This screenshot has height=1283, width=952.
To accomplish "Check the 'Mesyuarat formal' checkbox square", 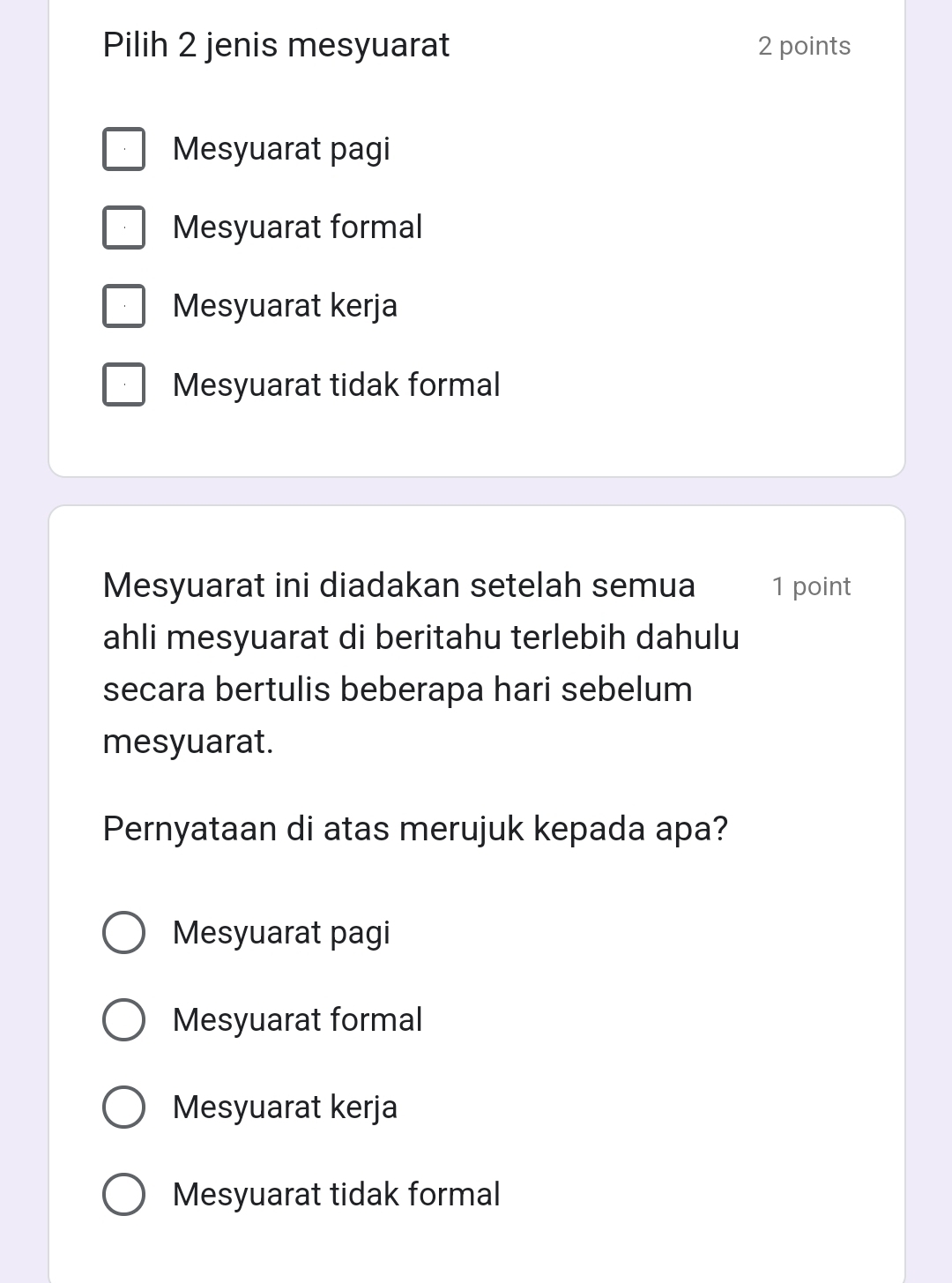I will [124, 228].
